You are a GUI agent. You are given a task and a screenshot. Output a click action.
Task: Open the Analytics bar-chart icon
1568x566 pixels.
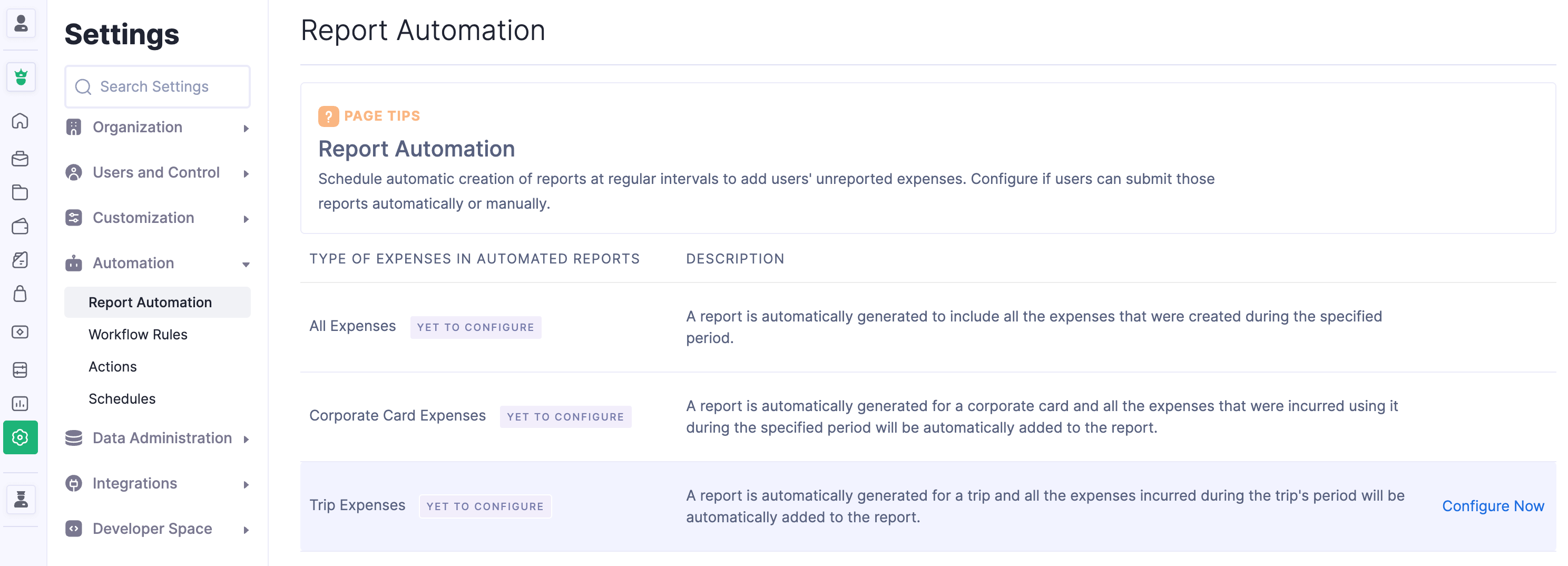(21, 403)
